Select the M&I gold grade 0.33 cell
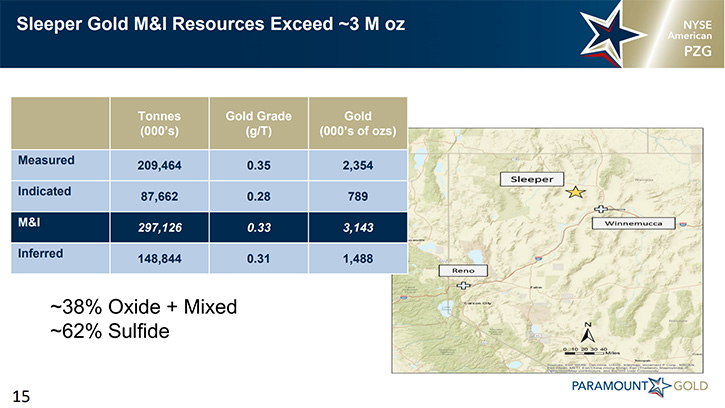 [259, 227]
